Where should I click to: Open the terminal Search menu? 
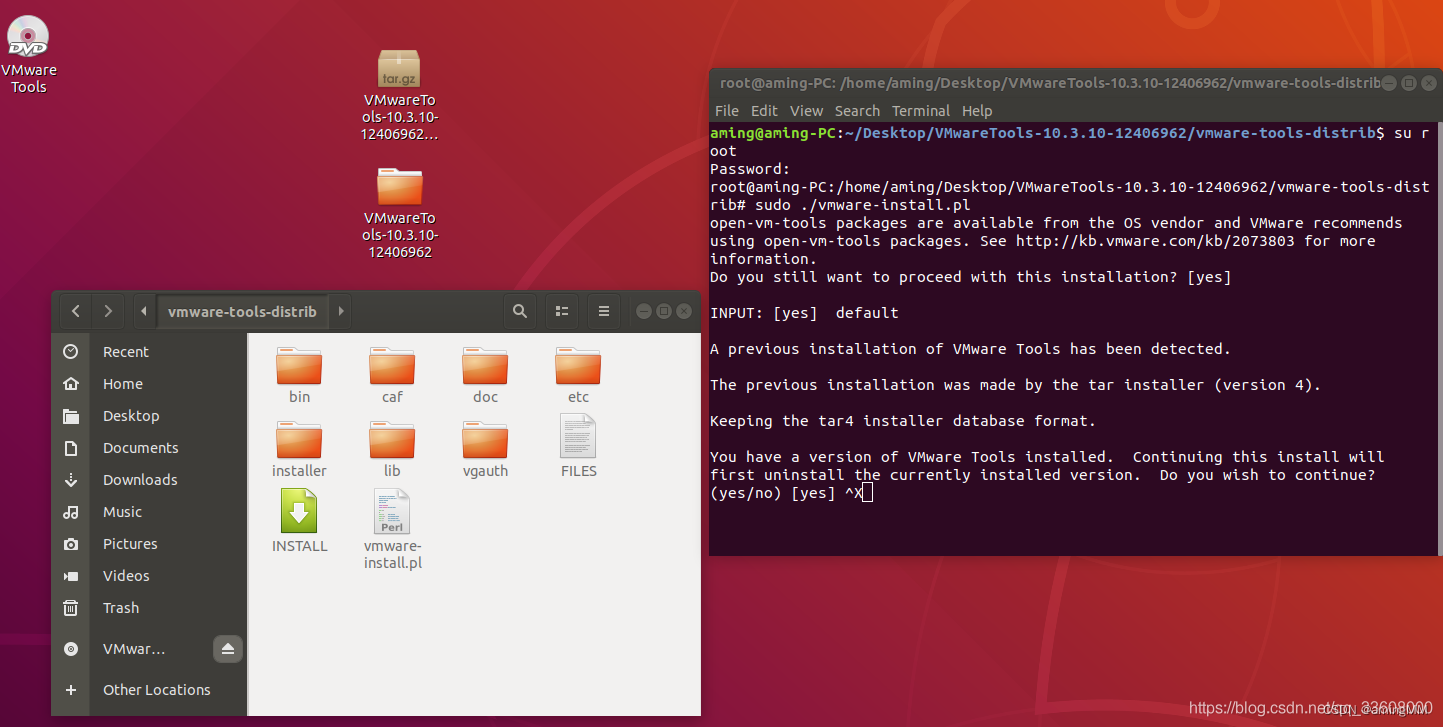pyautogui.click(x=857, y=111)
